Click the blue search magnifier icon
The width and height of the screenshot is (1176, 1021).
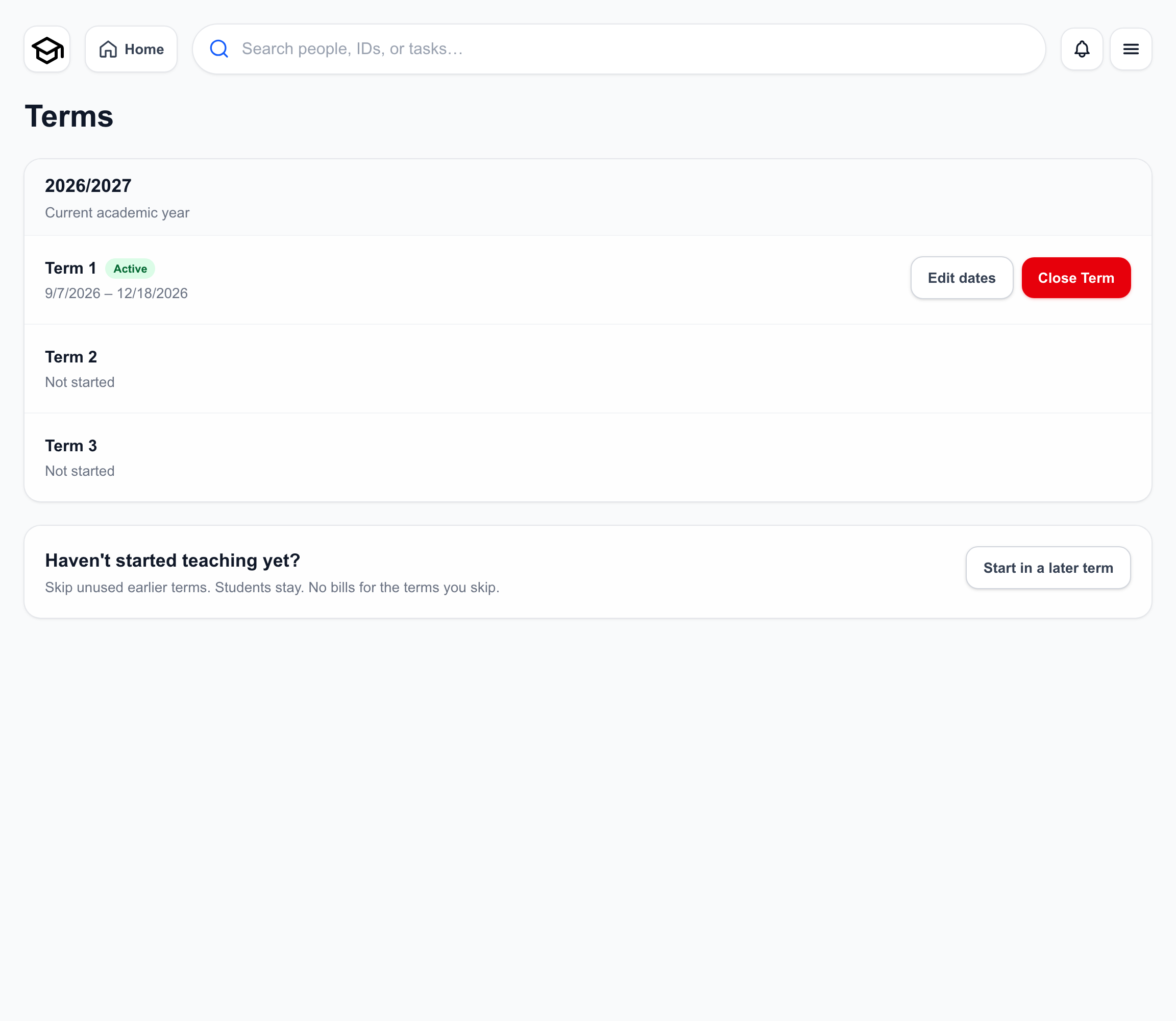pyautogui.click(x=219, y=49)
